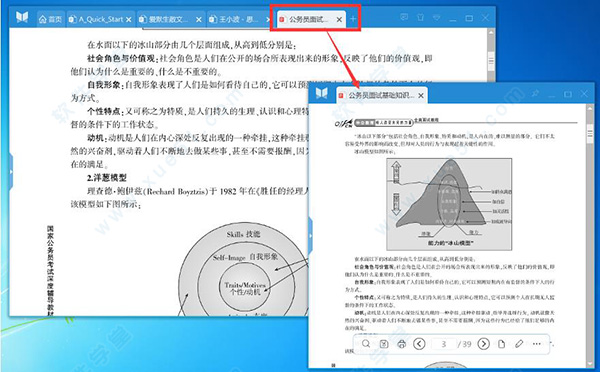This screenshot has height=372, width=600.
Task: Open the three-dots more options menu
Action: point(536,344)
